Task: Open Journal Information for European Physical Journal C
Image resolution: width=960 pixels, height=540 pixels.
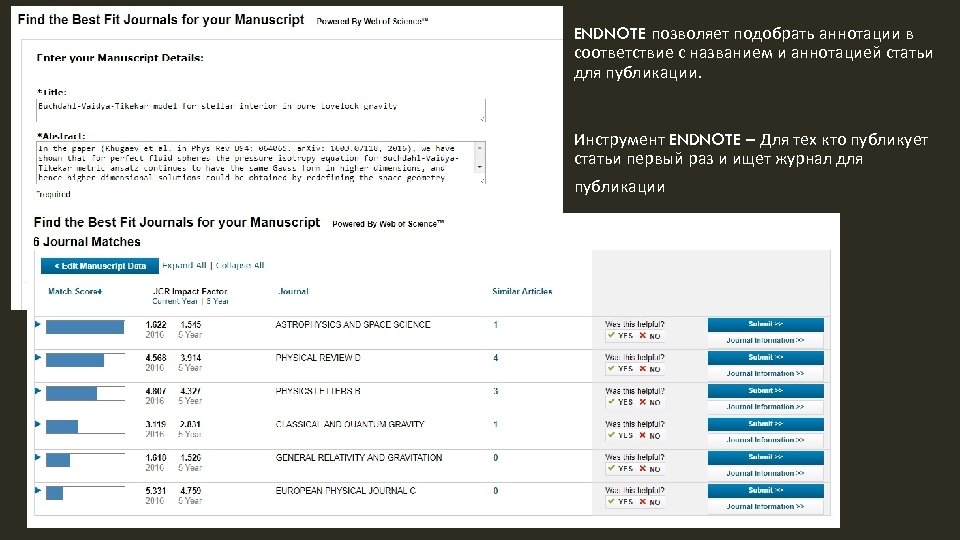Action: coord(765,506)
